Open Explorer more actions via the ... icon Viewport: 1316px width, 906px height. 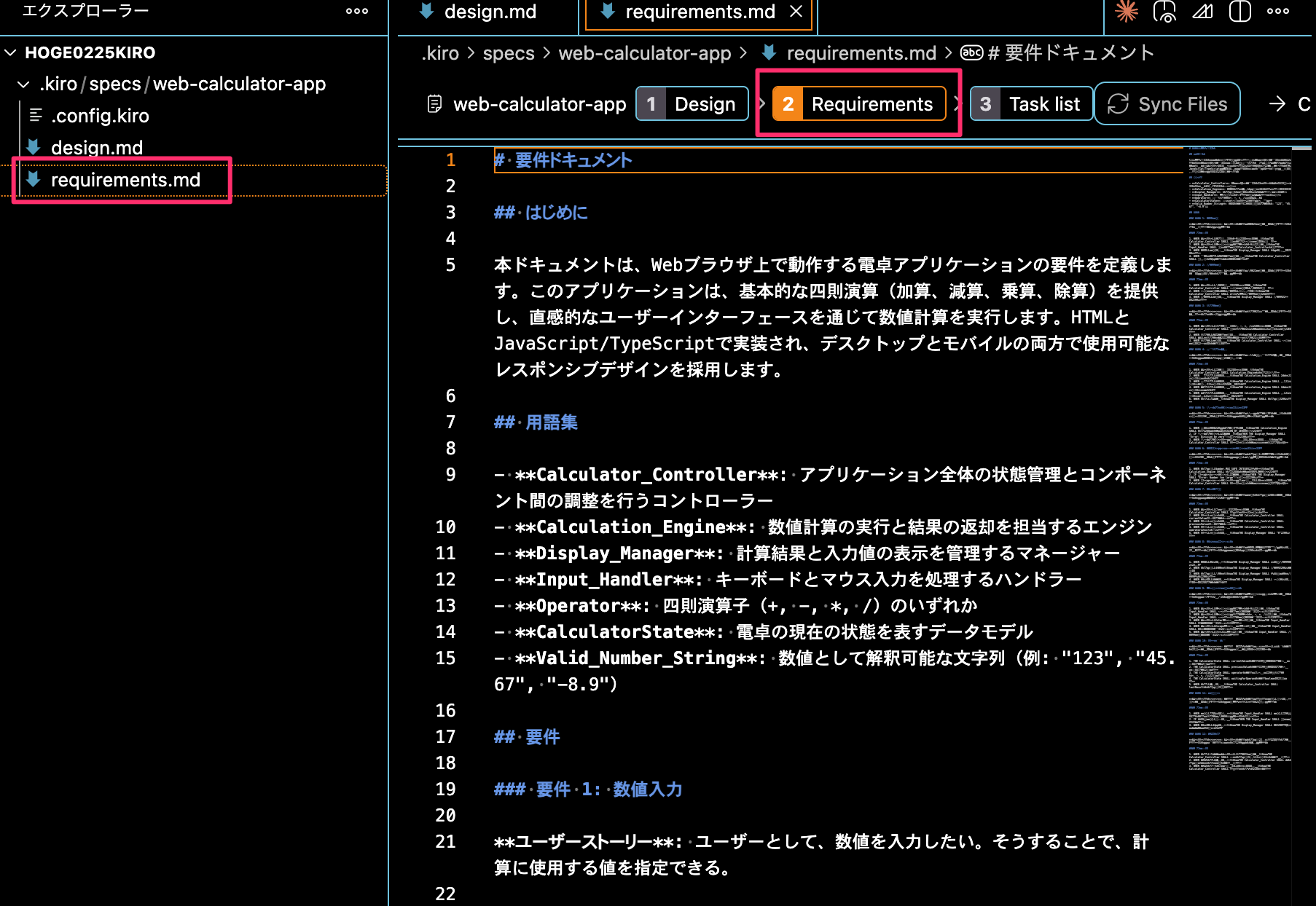tap(356, 11)
